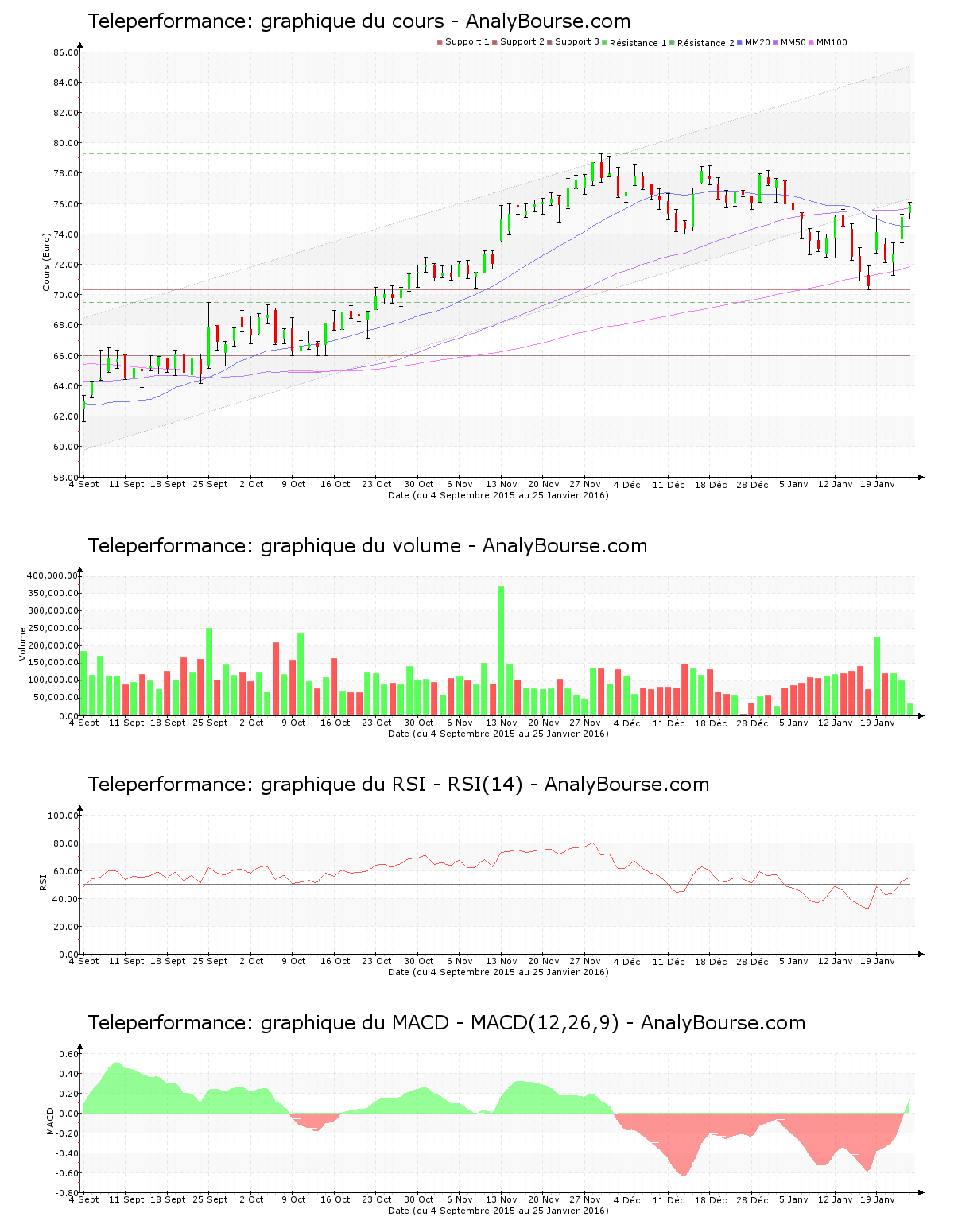
Task: Select the 'Résistance 2' legend label
Action: (x=706, y=43)
